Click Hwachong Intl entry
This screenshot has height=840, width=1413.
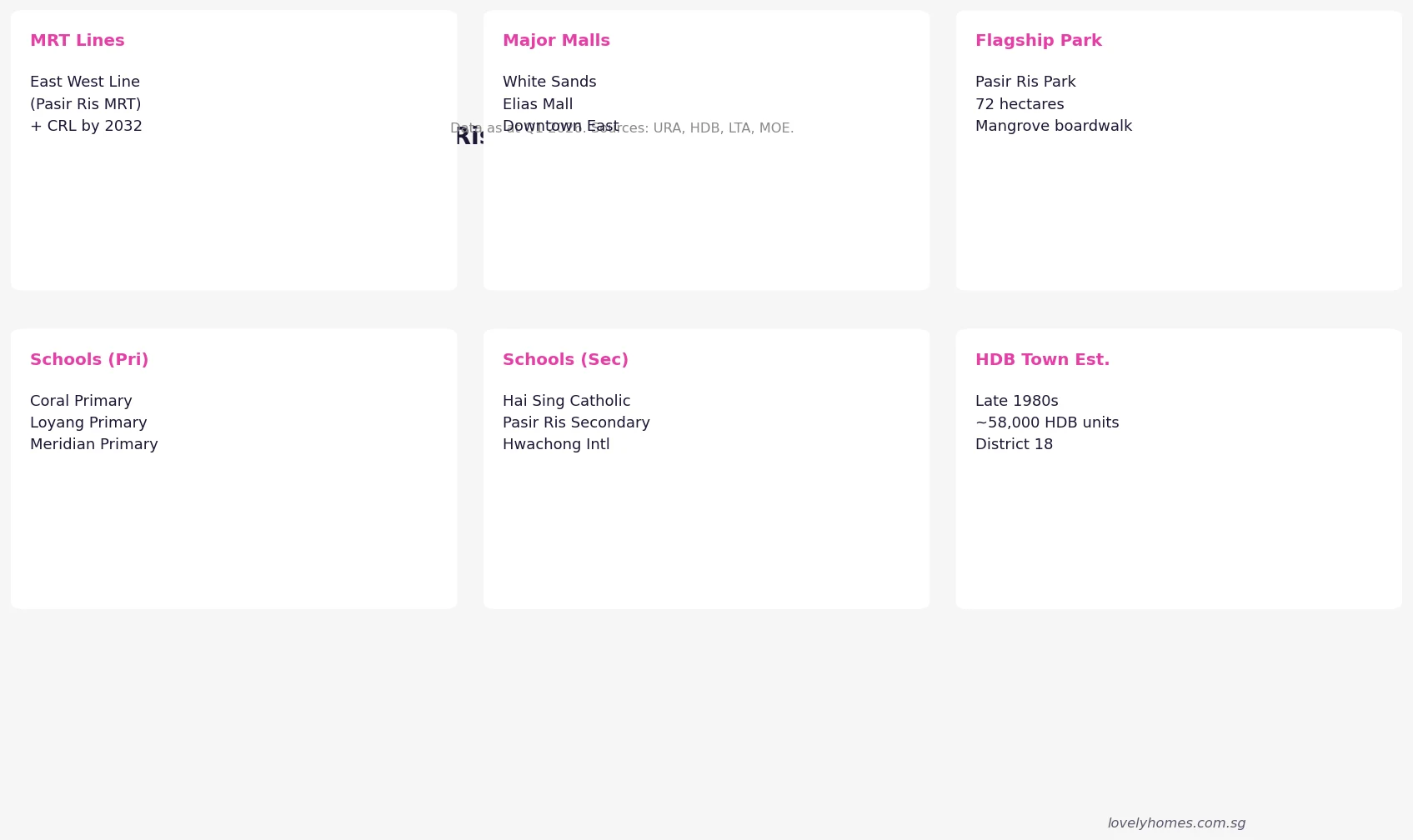(556, 444)
